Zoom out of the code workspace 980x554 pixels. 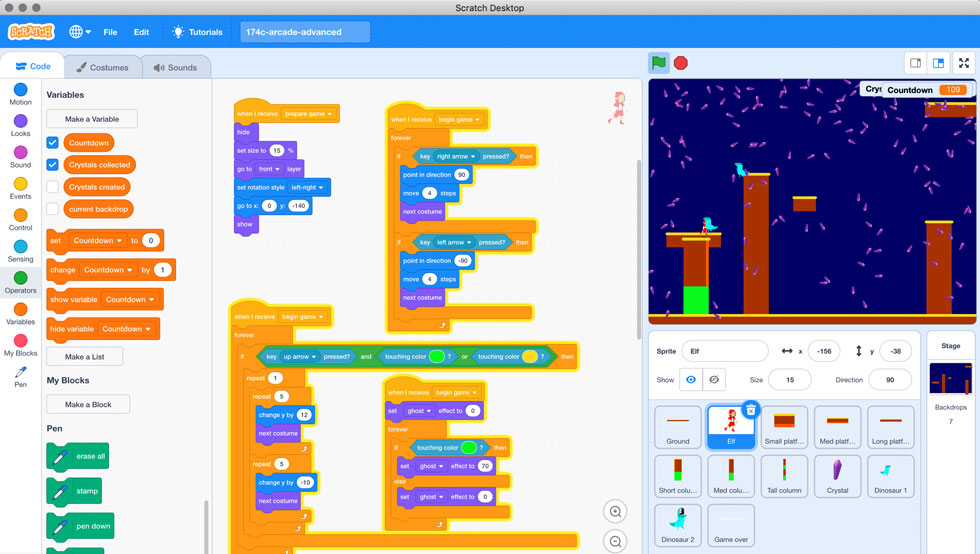(x=615, y=541)
